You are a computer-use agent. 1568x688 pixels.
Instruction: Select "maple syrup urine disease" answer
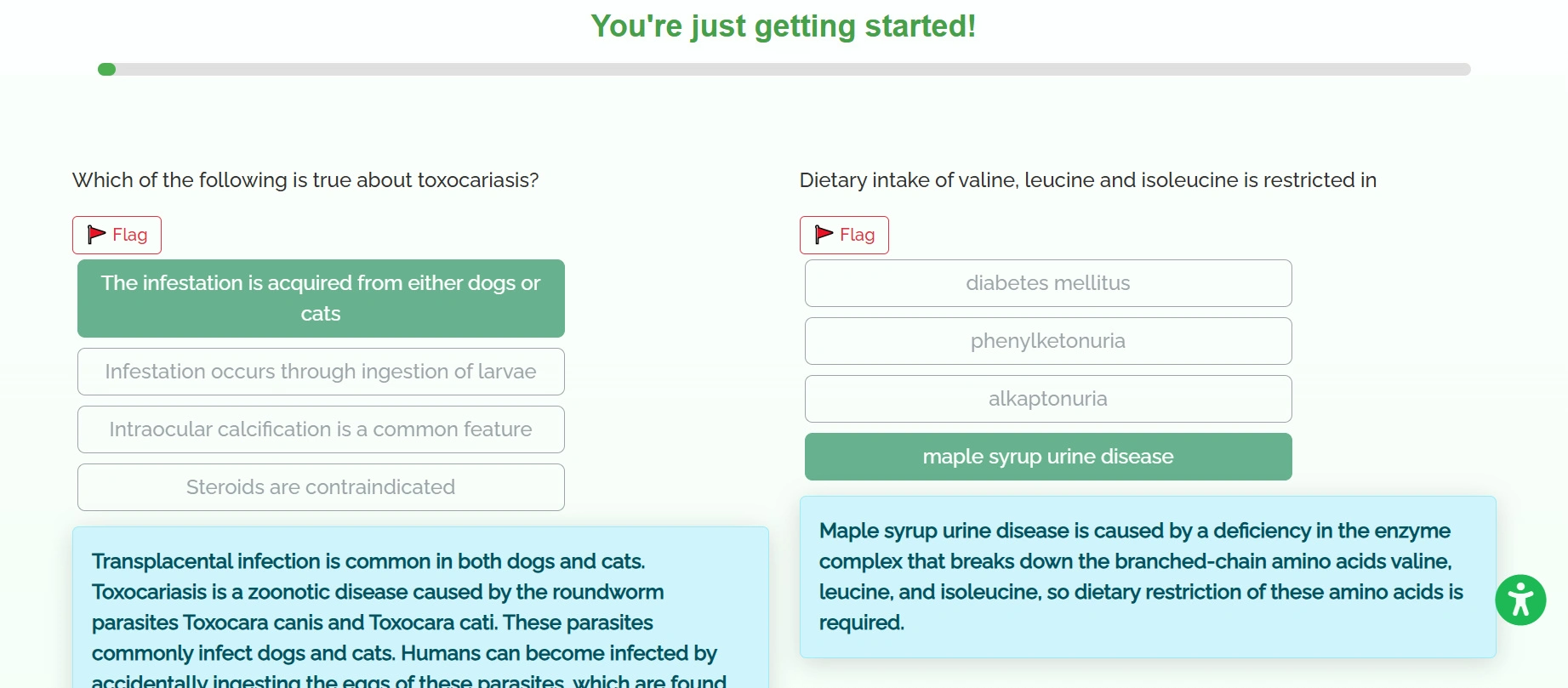pyautogui.click(x=1047, y=457)
